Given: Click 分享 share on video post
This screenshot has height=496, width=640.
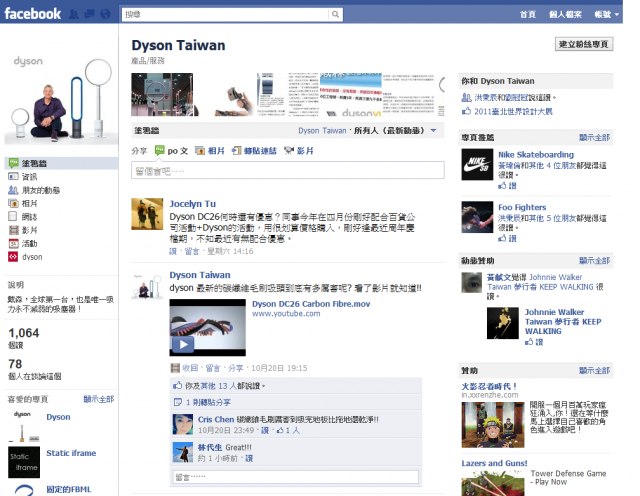Looking at the screenshot, I should (x=236, y=368).
